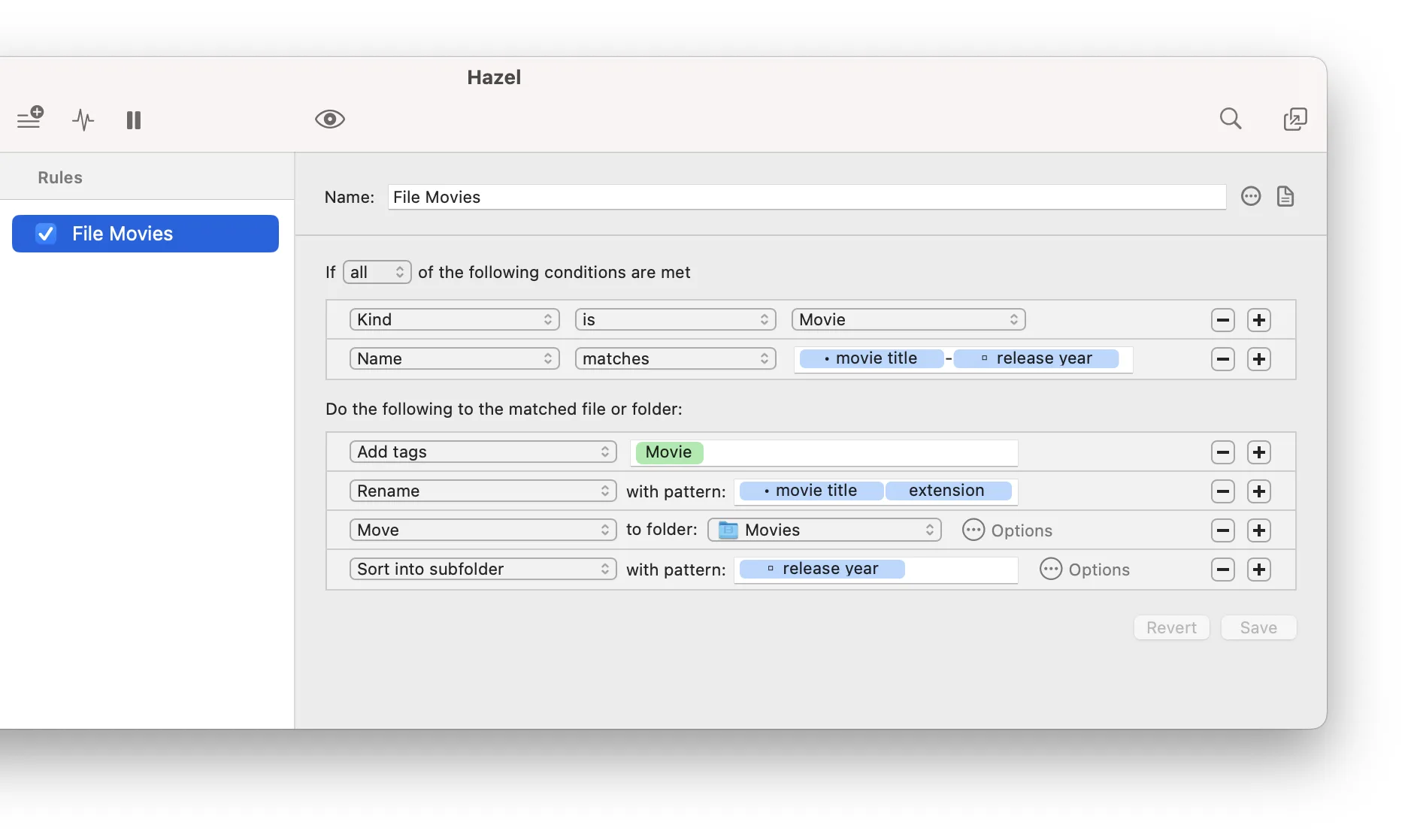Open the Sort into subfolder dropdown
Viewport: 1411px width, 840px height.
483,569
